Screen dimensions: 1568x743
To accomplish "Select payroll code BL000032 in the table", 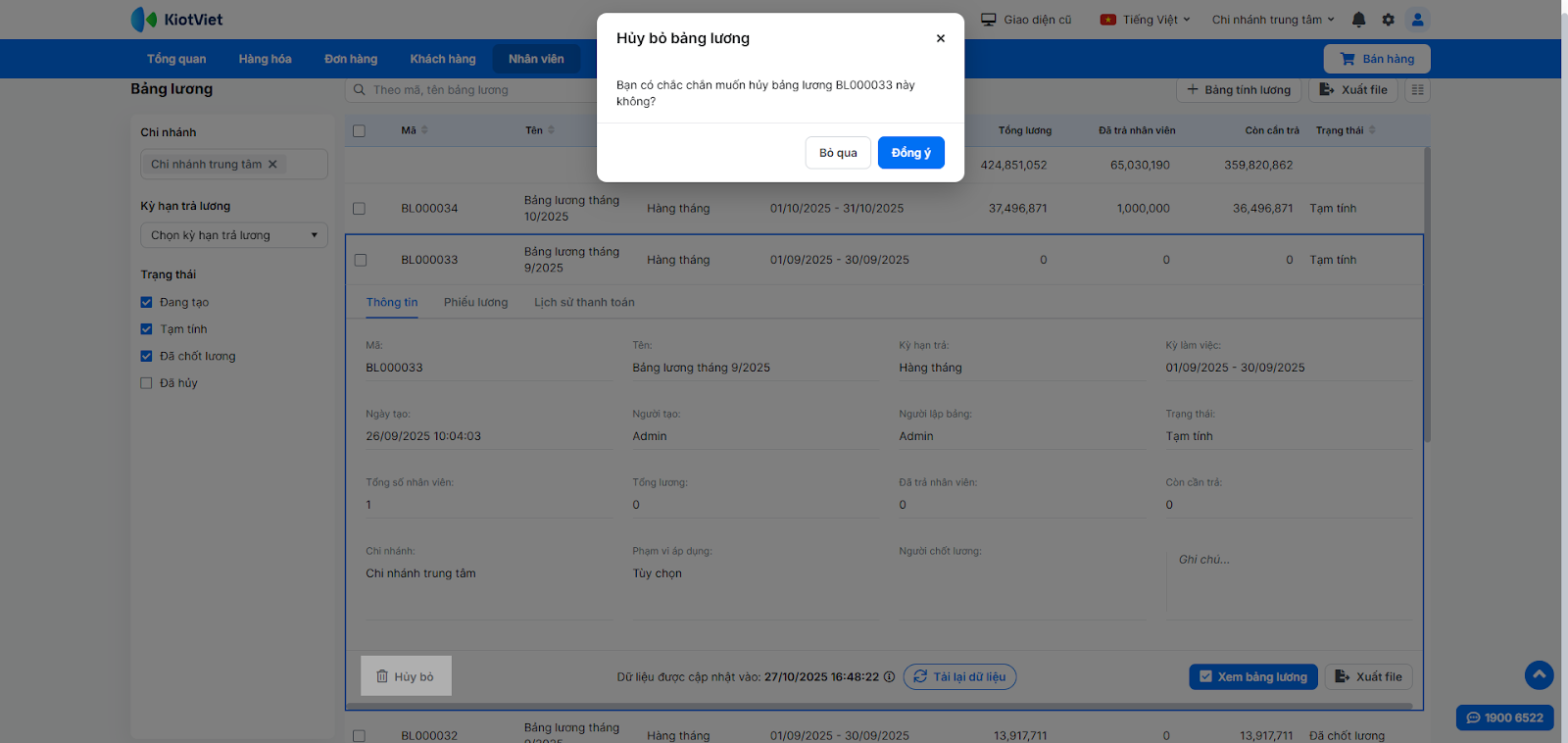I will [429, 736].
